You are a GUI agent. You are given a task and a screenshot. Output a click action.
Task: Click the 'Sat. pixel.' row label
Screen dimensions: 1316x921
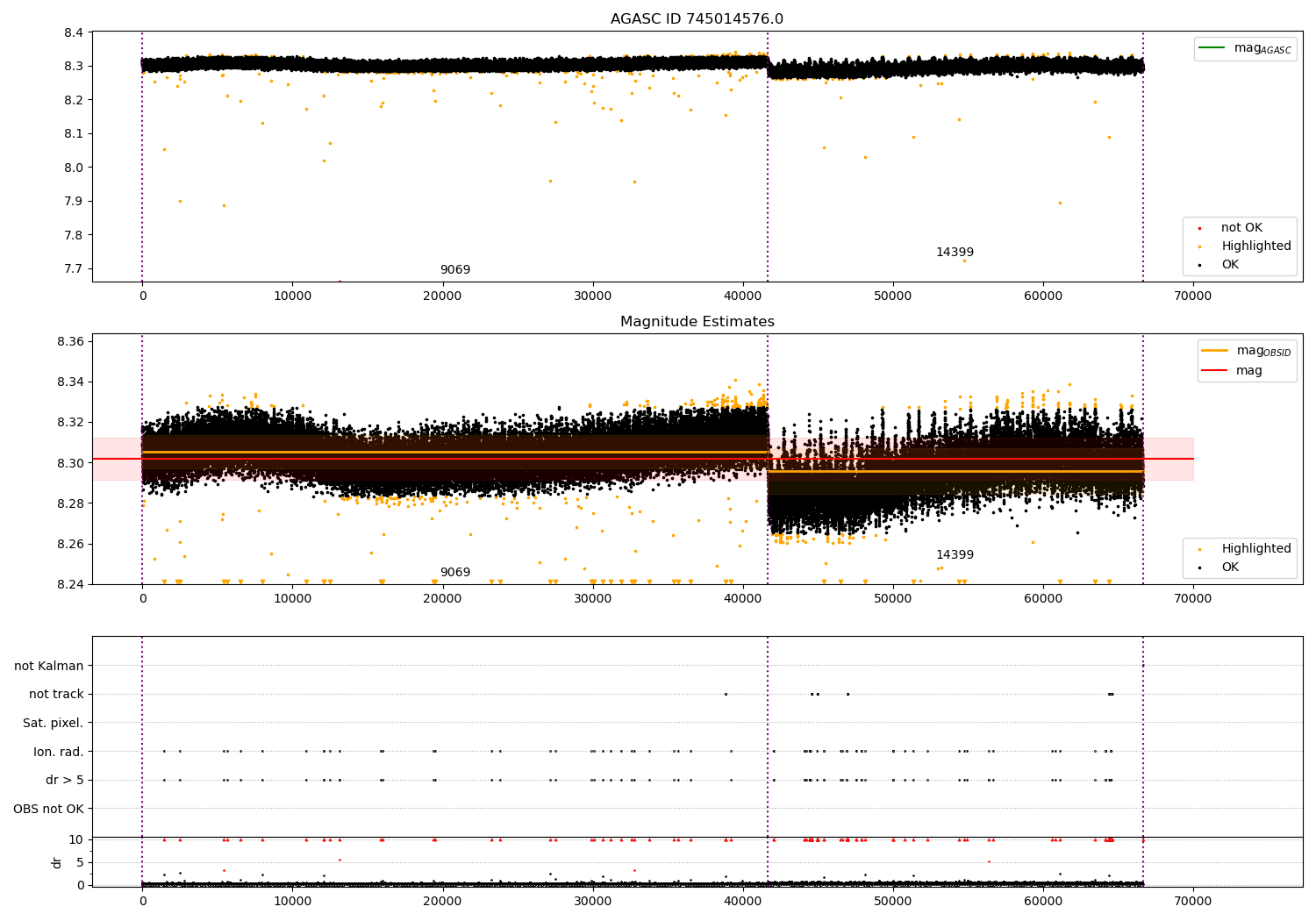click(x=54, y=723)
